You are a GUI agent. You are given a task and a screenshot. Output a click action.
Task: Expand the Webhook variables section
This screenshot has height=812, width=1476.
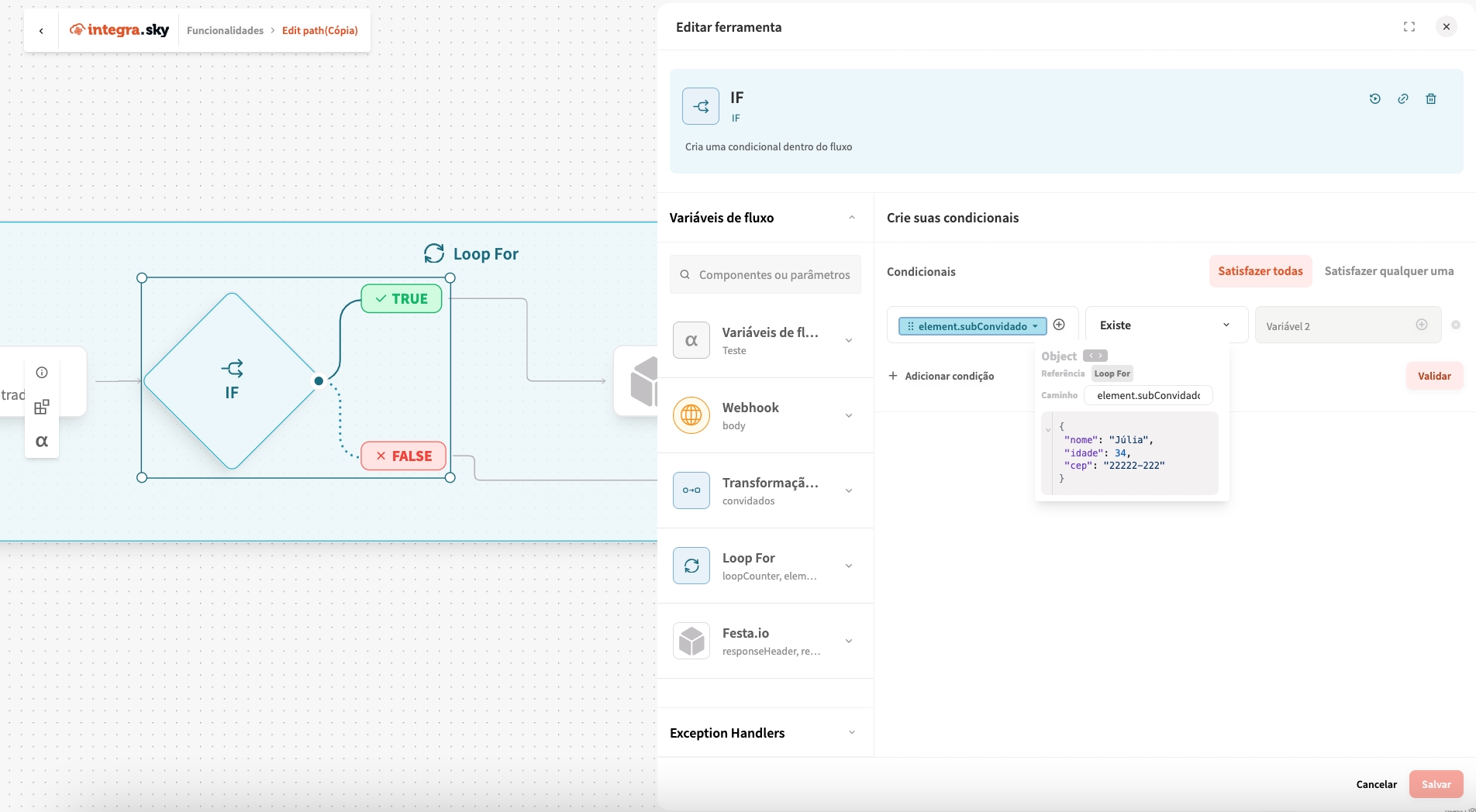[849, 415]
